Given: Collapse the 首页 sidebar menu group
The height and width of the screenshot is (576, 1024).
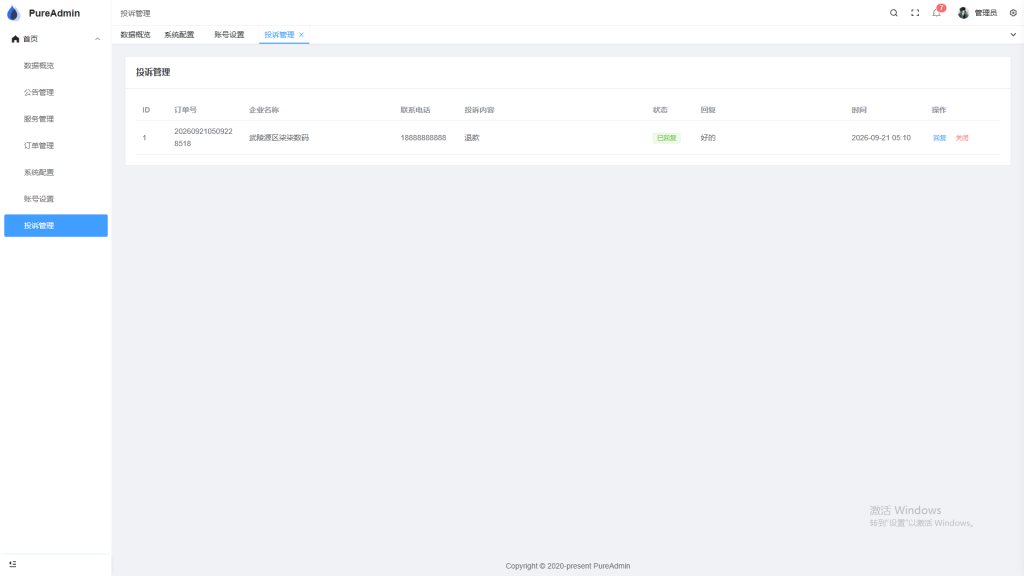Looking at the screenshot, I should click(56, 39).
